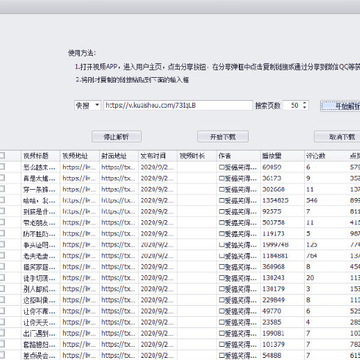
Task: Select the video URL cell in 101379 plays row
Action: coord(80,344)
